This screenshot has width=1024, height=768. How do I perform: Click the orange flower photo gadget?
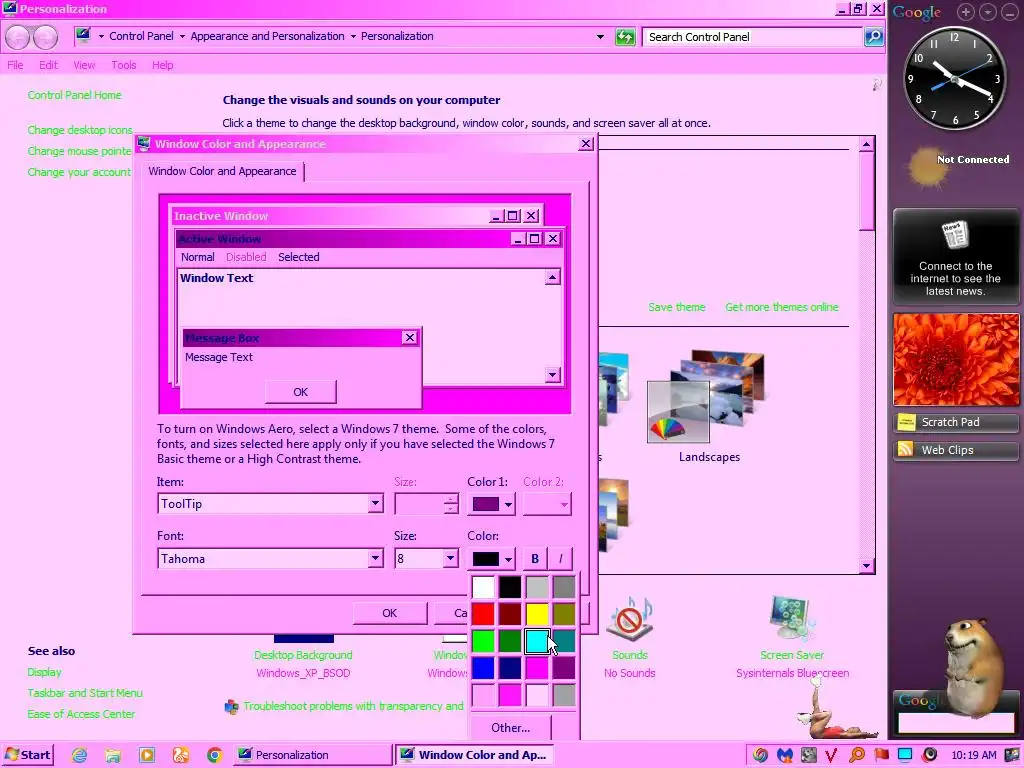pyautogui.click(x=955, y=360)
